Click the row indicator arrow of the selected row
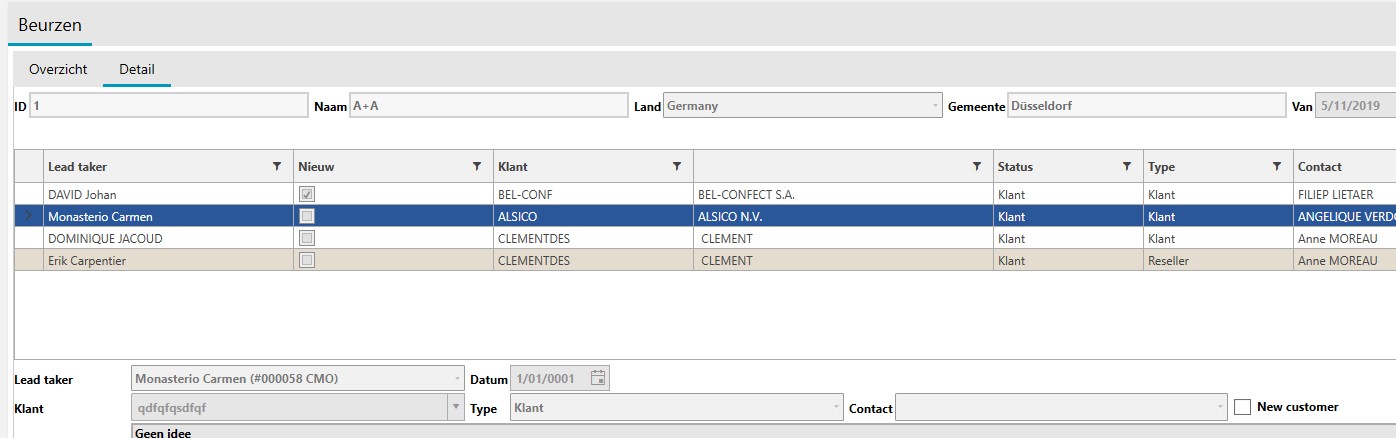1396x438 pixels. click(28, 216)
